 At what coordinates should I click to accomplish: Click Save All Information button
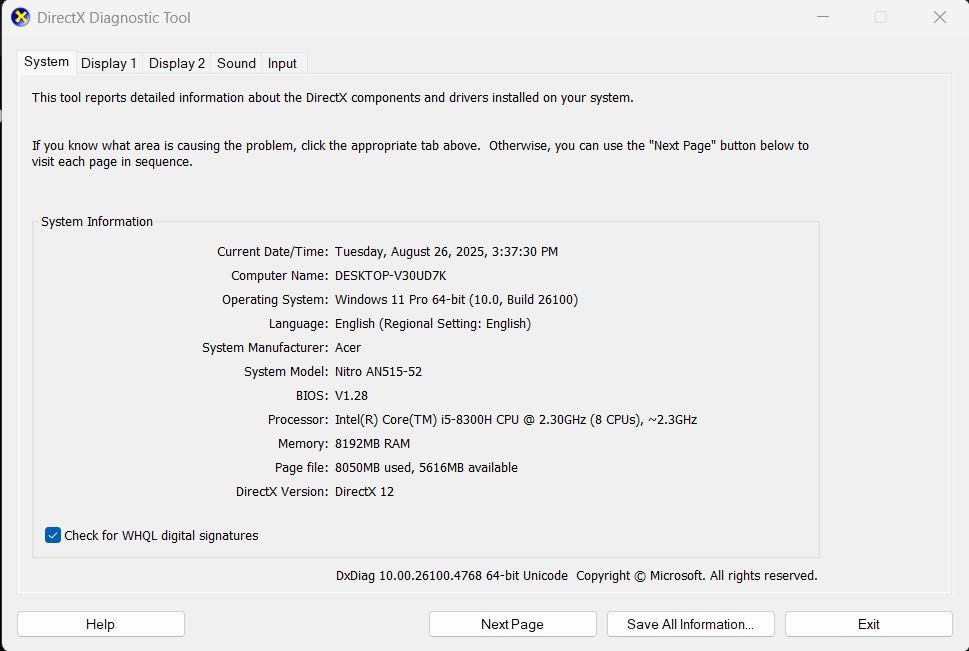pyautogui.click(x=690, y=624)
